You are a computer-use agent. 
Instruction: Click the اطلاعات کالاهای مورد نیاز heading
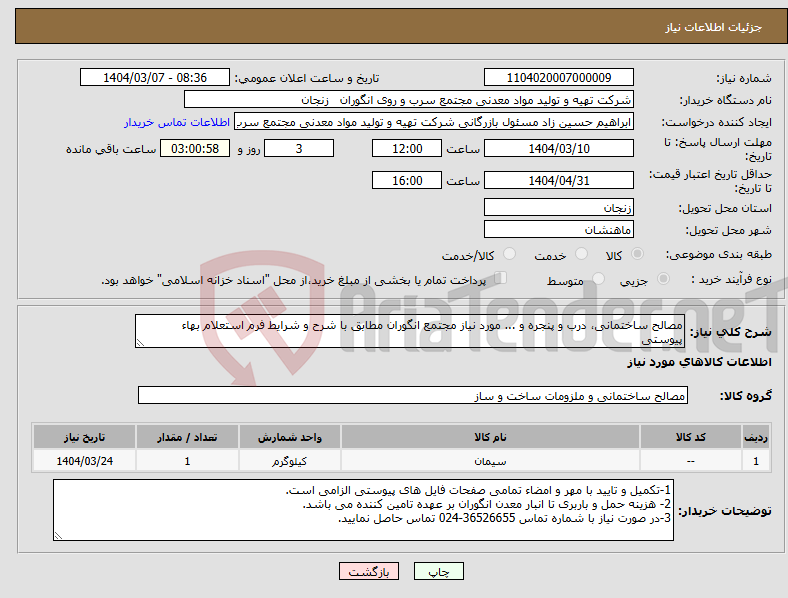coord(699,362)
